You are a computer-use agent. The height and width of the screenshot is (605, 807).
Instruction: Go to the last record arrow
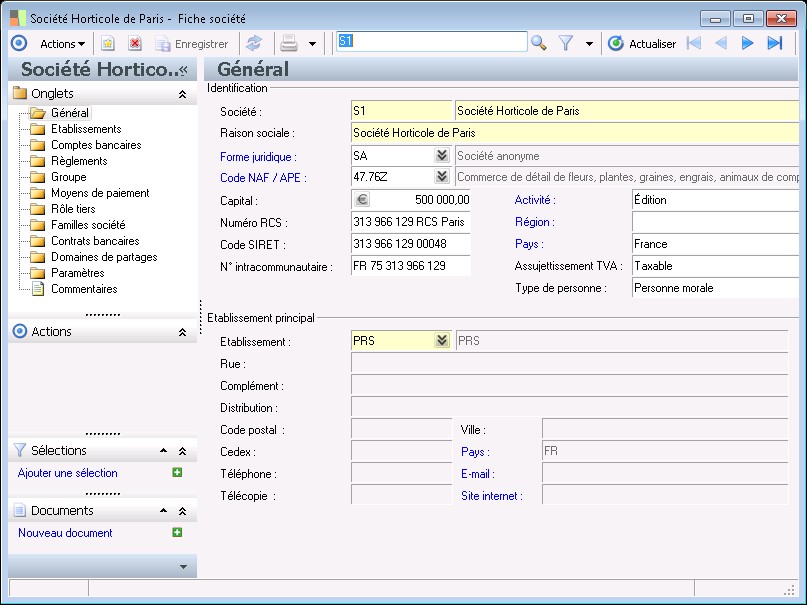tap(774, 43)
